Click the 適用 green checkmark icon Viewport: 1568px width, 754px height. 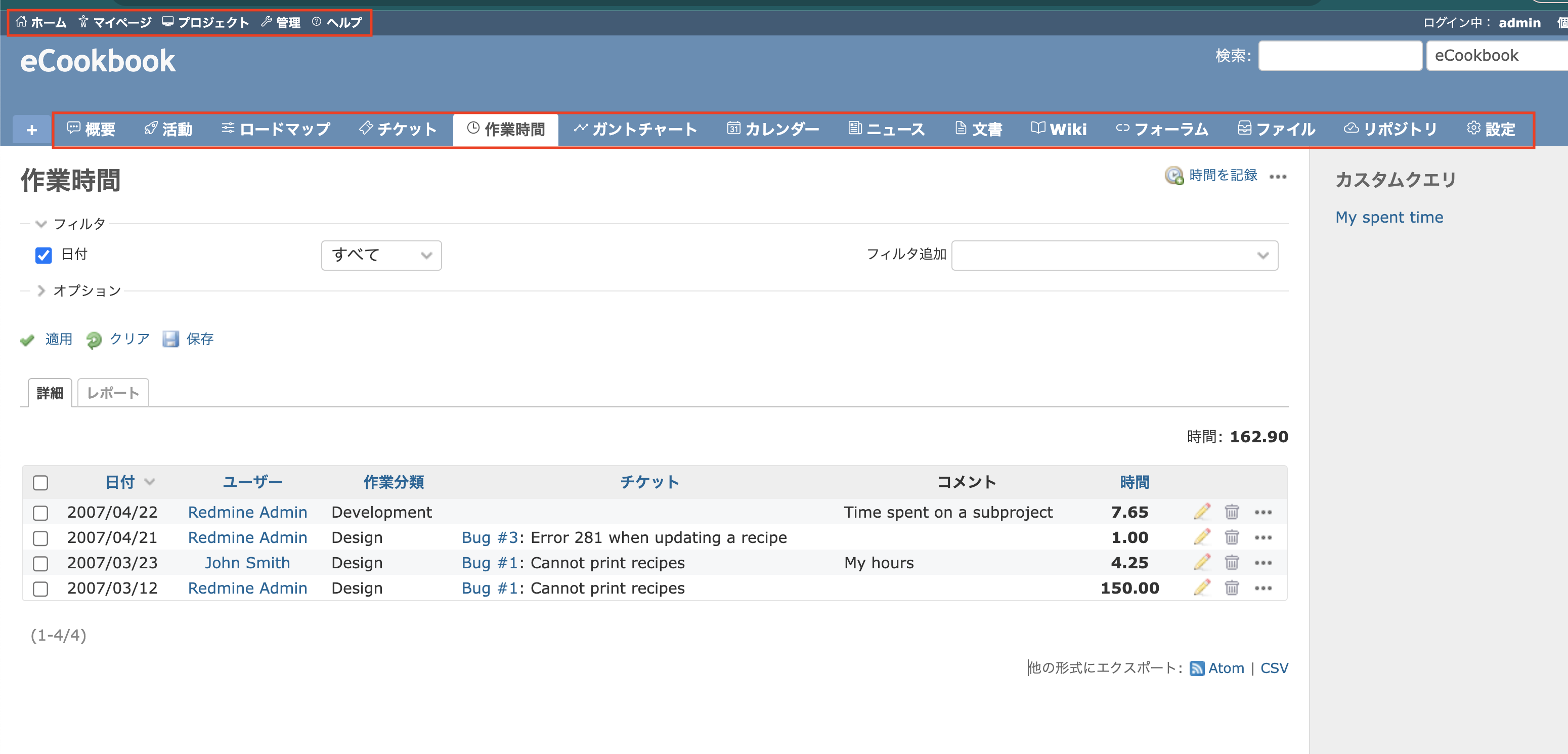[x=27, y=340]
